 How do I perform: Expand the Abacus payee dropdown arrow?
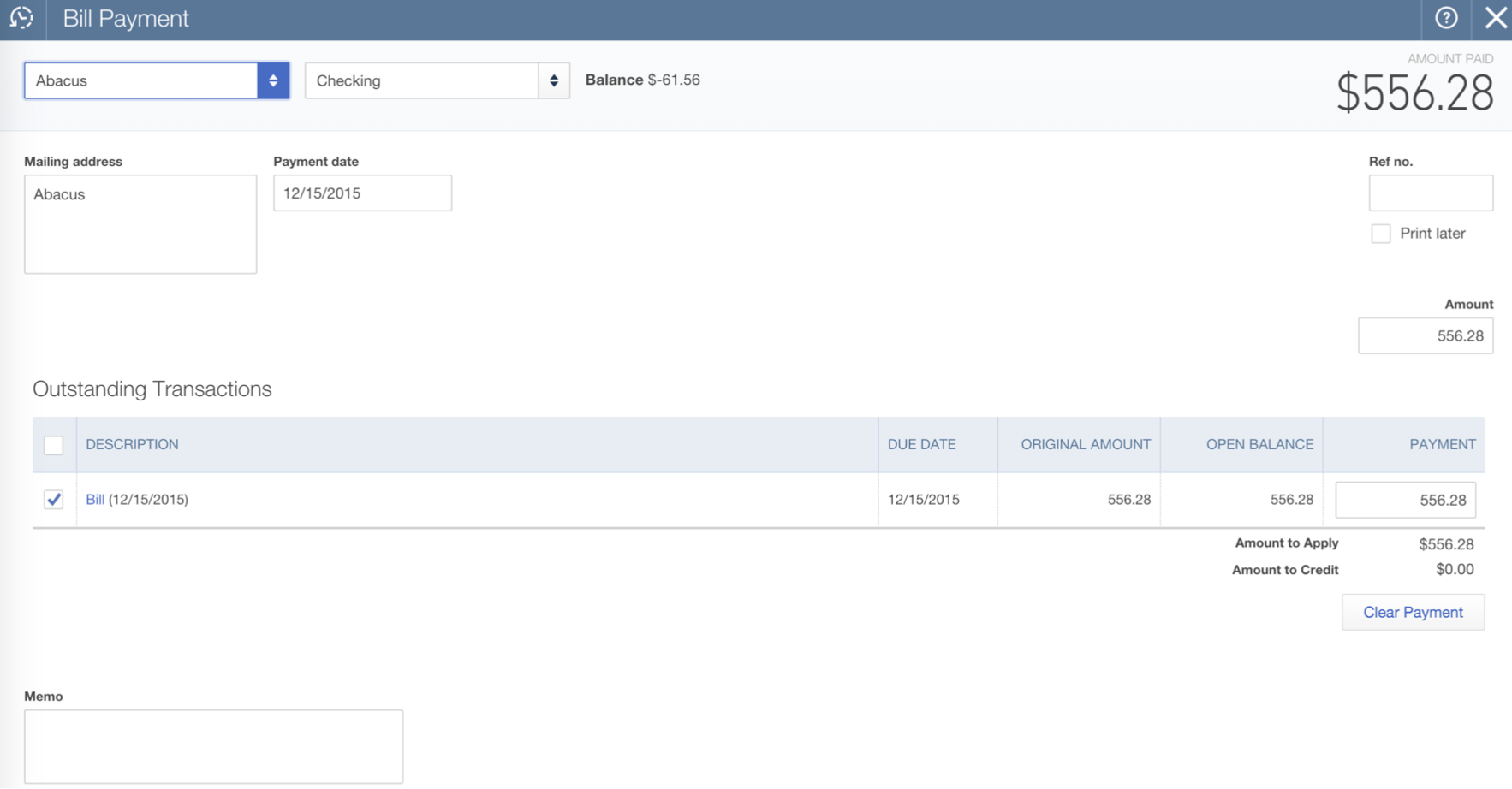pos(273,80)
